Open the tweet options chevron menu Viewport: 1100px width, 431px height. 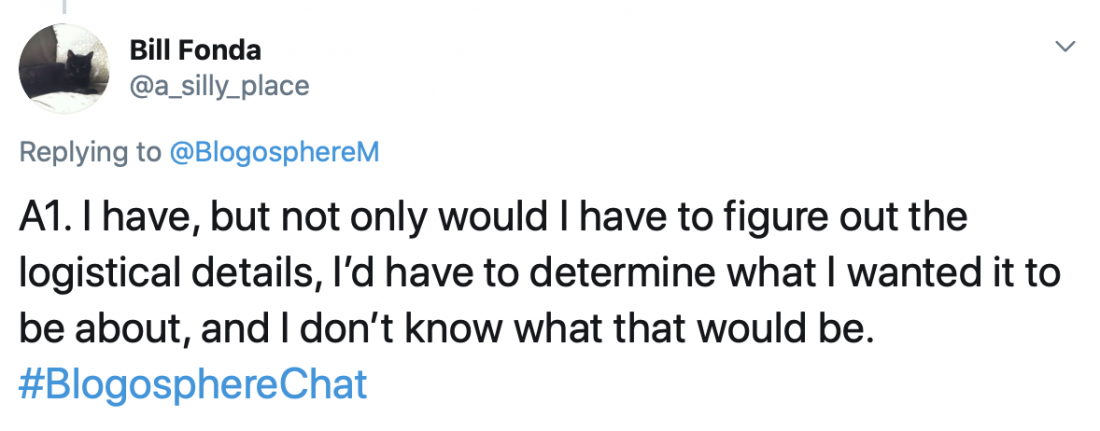[1066, 46]
